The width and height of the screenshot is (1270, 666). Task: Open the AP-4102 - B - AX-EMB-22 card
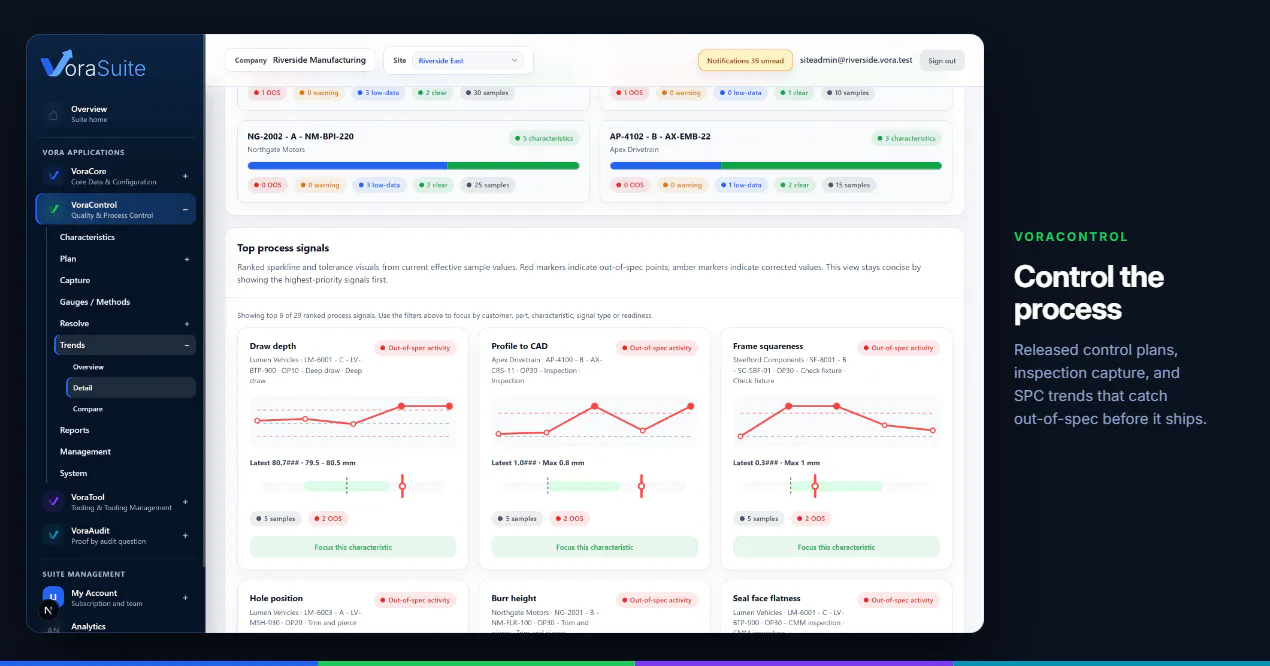pos(776,162)
